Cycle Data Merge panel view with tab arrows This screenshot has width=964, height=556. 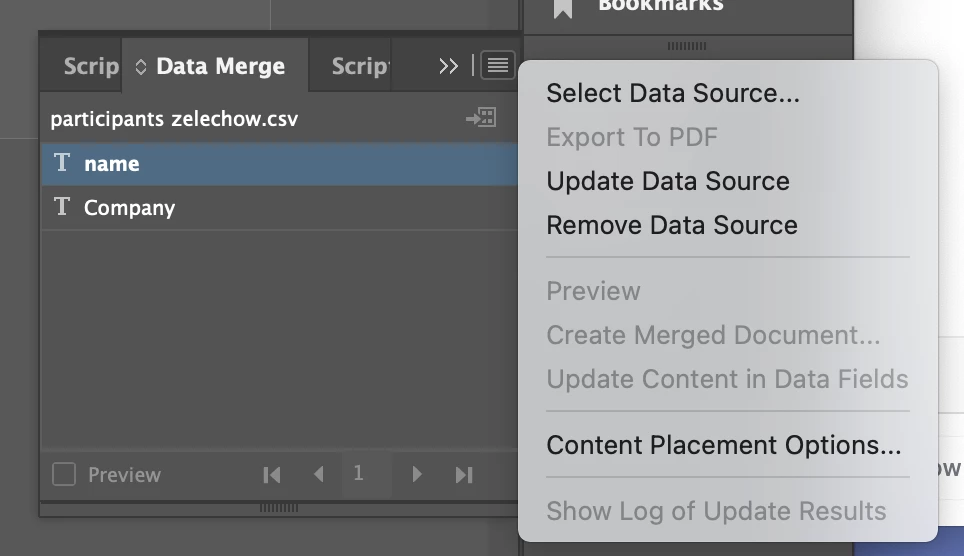coord(141,66)
